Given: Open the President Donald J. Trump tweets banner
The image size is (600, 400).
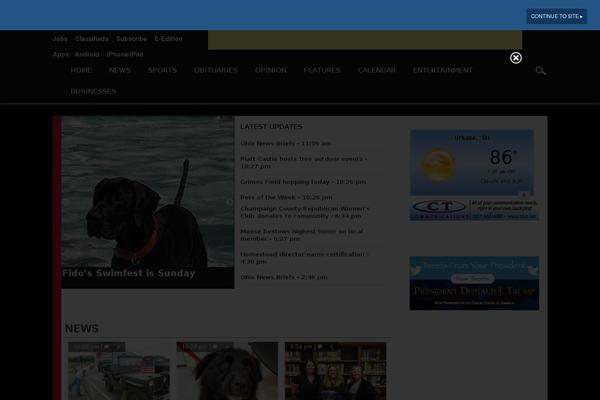Looking at the screenshot, I should pyautogui.click(x=474, y=283).
